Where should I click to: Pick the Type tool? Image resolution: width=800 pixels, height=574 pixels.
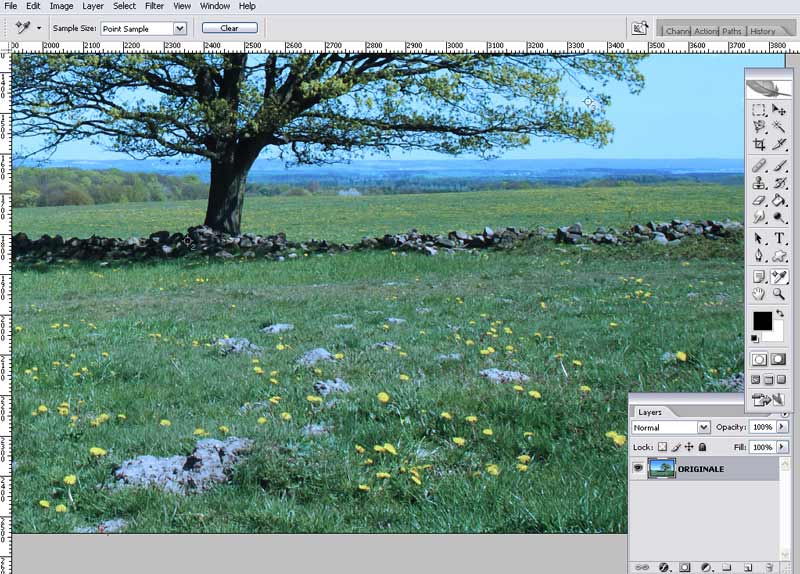tap(778, 238)
